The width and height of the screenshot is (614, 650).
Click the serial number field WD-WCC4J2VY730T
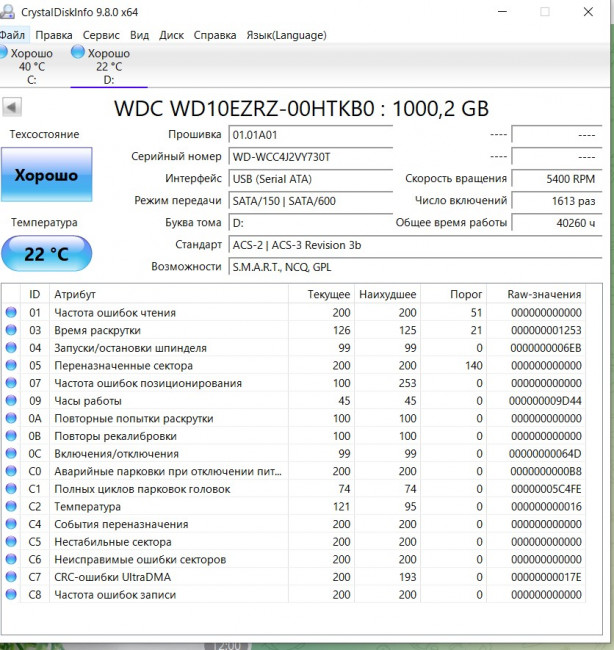(x=311, y=157)
